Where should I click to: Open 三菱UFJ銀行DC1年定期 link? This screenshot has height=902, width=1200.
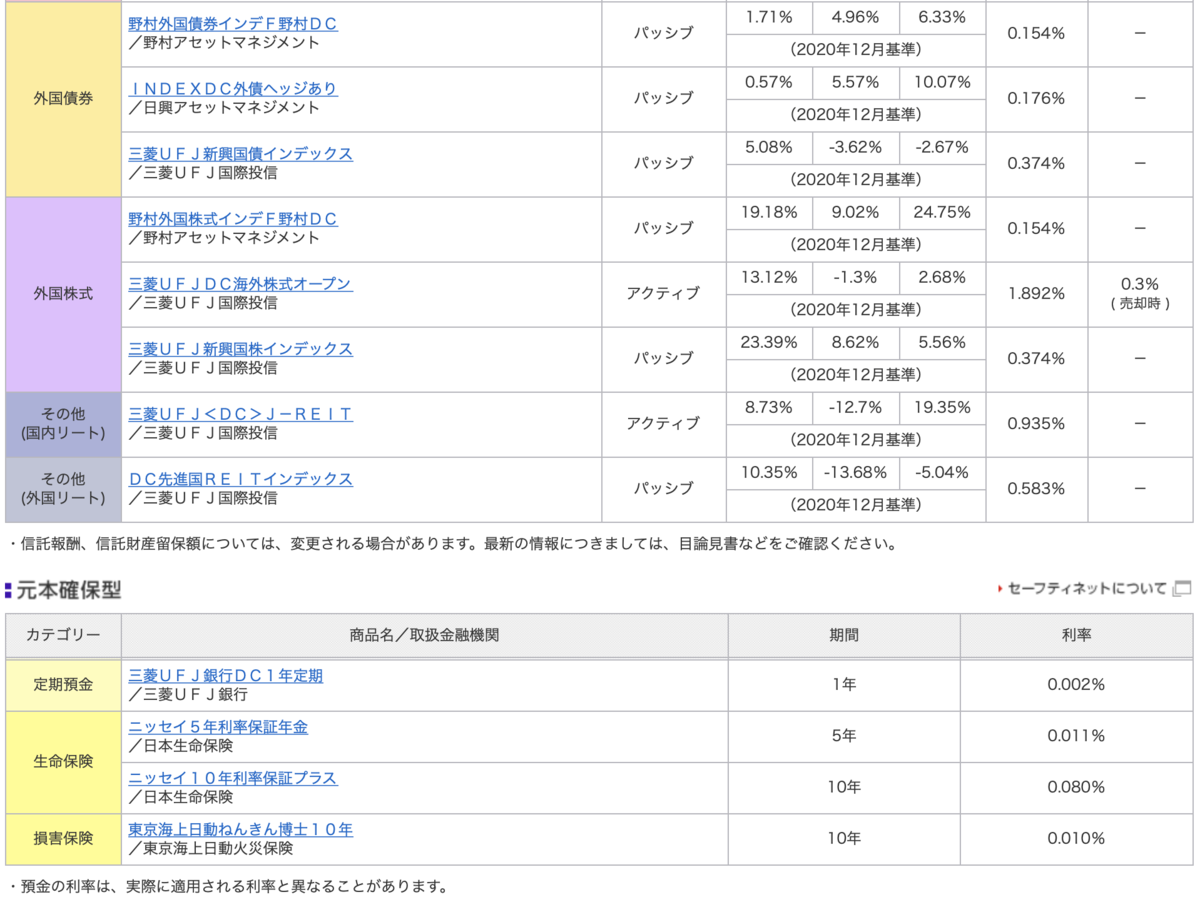(226, 675)
